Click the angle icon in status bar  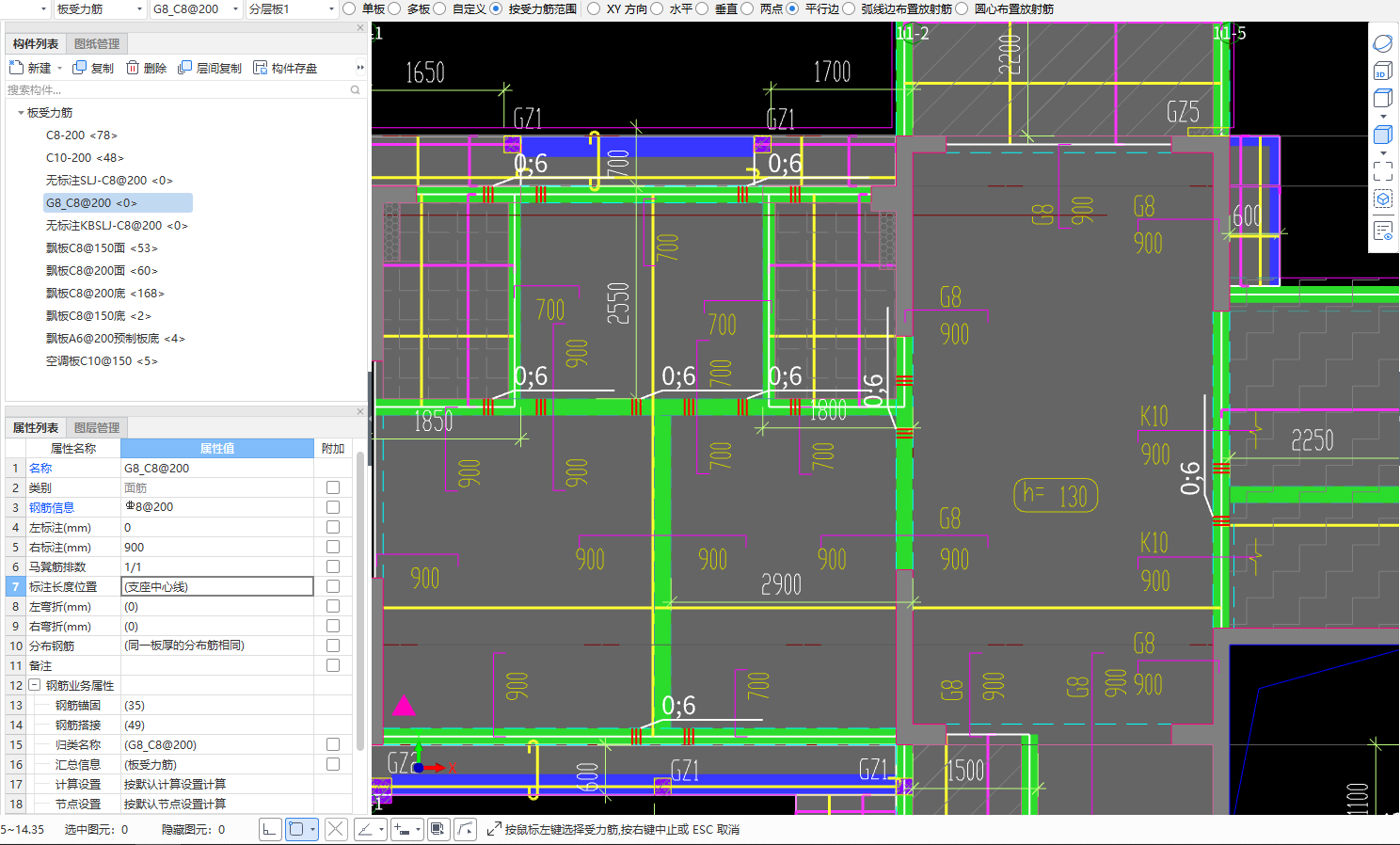364,829
